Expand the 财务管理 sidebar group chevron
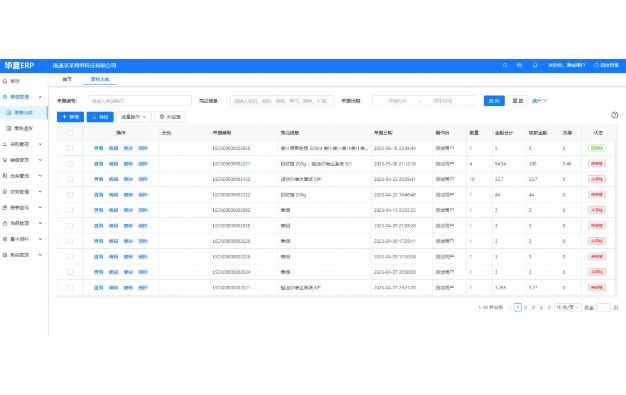The image size is (626, 395). 40,192
